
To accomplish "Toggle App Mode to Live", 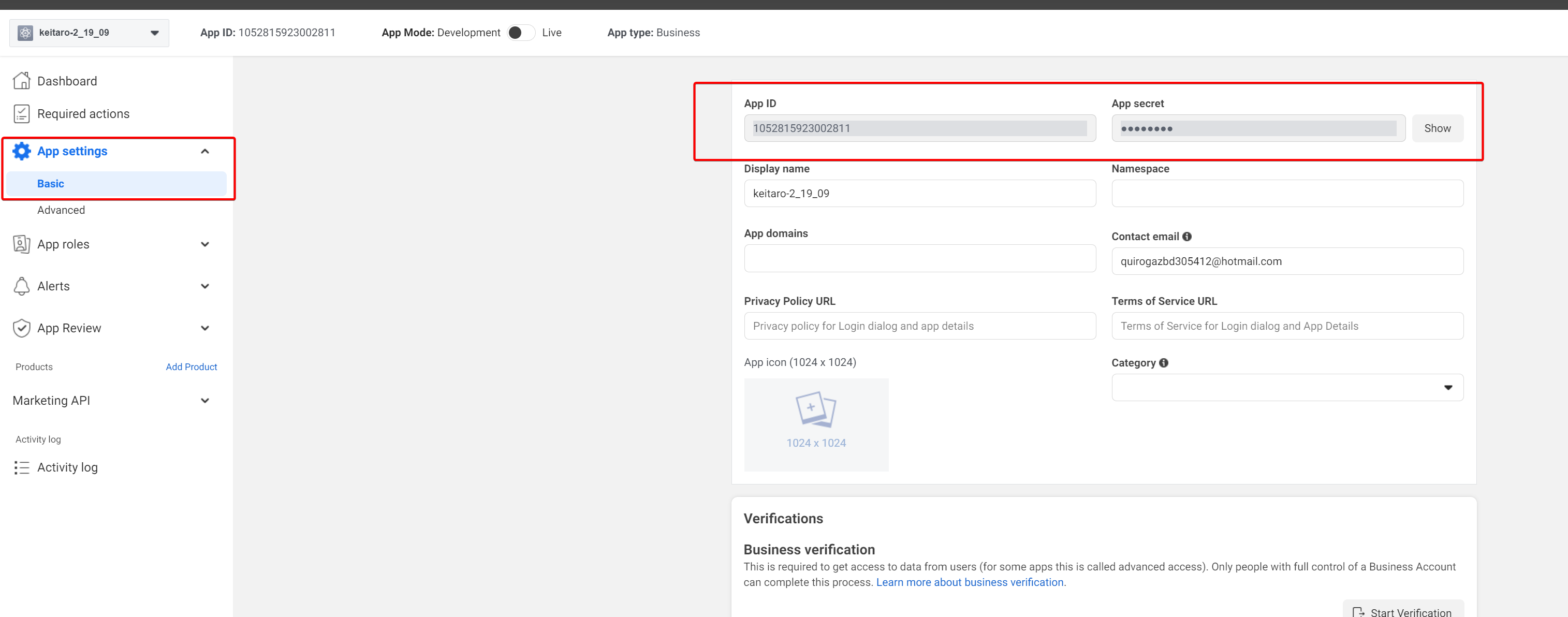I will coord(520,33).
